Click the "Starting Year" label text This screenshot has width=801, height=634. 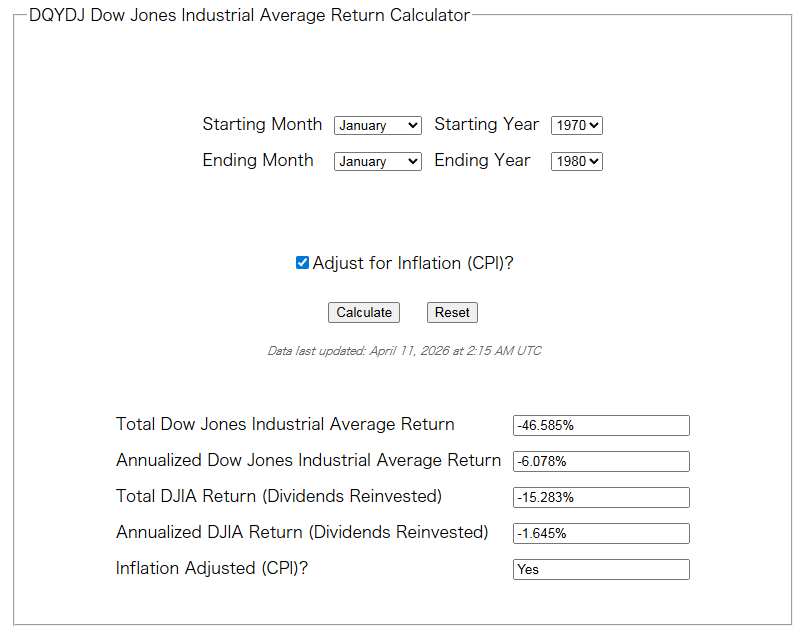point(486,125)
